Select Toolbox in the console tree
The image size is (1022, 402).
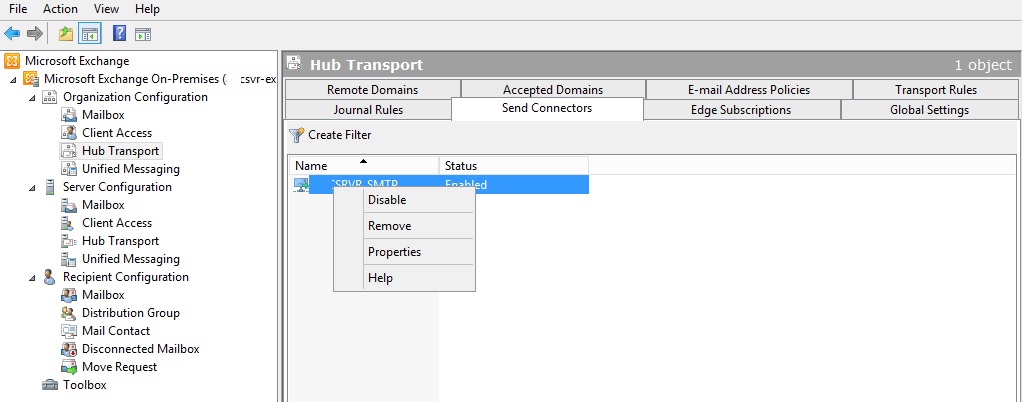pyautogui.click(x=85, y=385)
